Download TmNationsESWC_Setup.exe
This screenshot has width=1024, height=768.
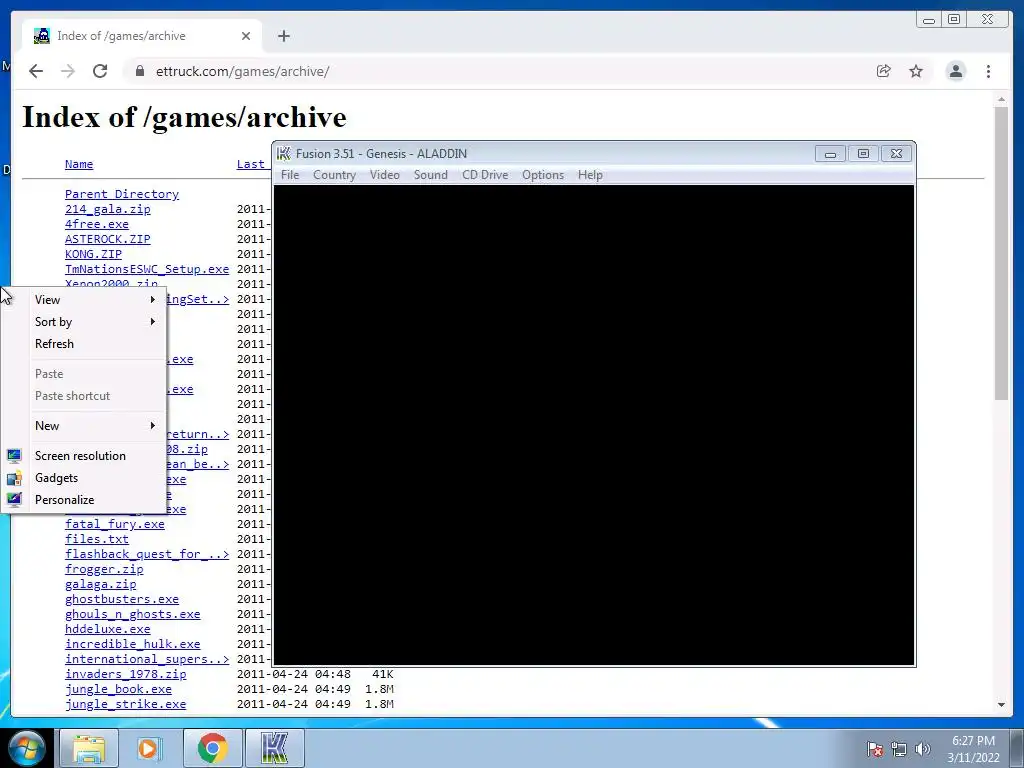click(147, 269)
